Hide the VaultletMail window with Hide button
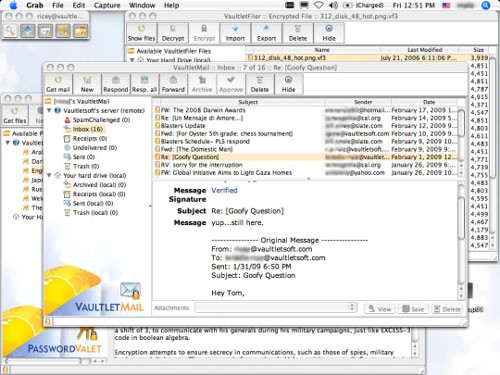 click(288, 84)
